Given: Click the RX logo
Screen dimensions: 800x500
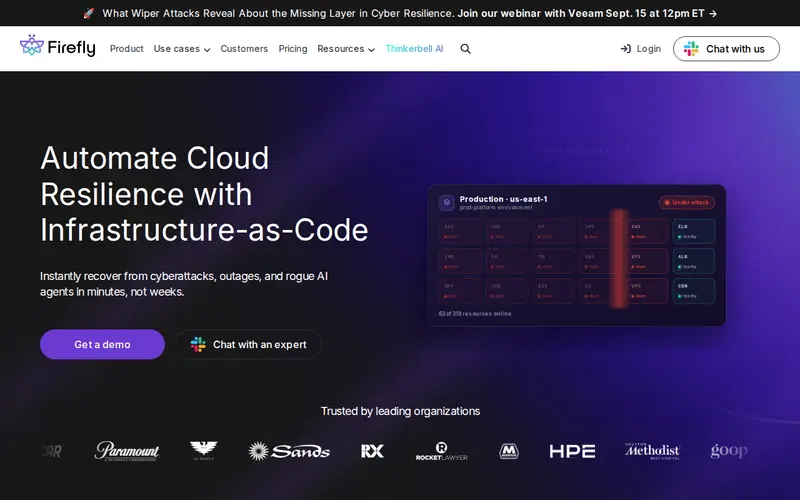Looking at the screenshot, I should (x=372, y=451).
